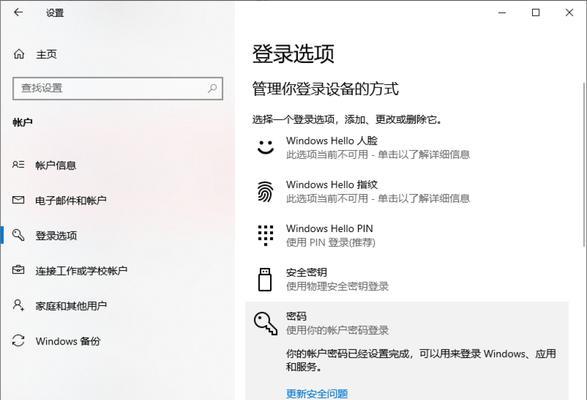587x400 pixels.
Task: Click the fingerprint icon
Action: click(265, 191)
